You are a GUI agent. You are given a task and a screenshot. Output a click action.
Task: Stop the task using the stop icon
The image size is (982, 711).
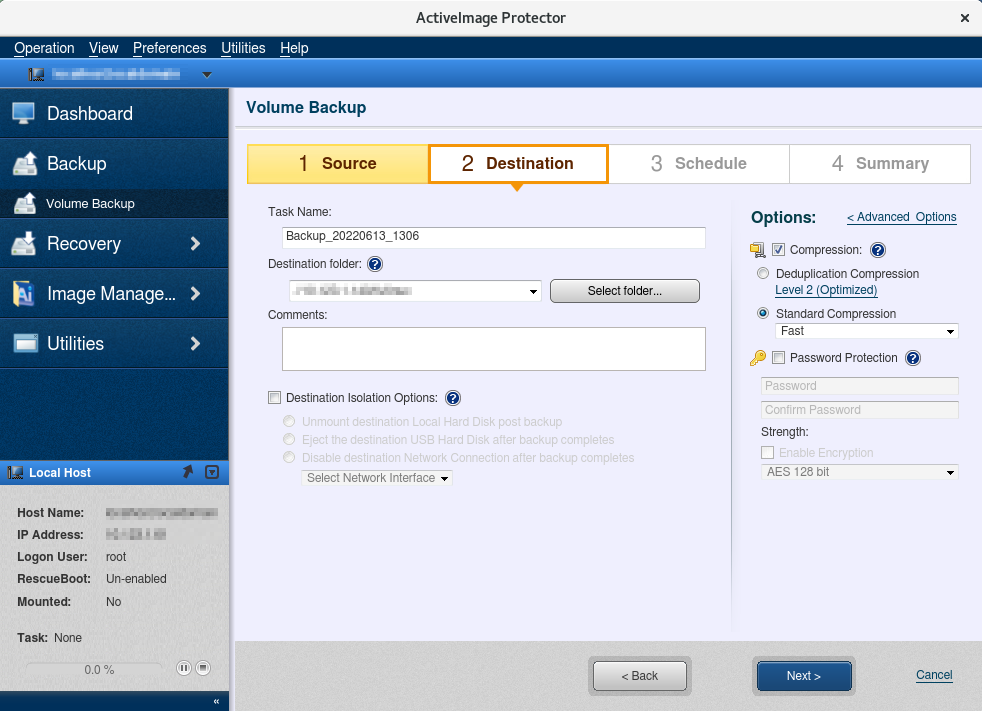[203, 668]
